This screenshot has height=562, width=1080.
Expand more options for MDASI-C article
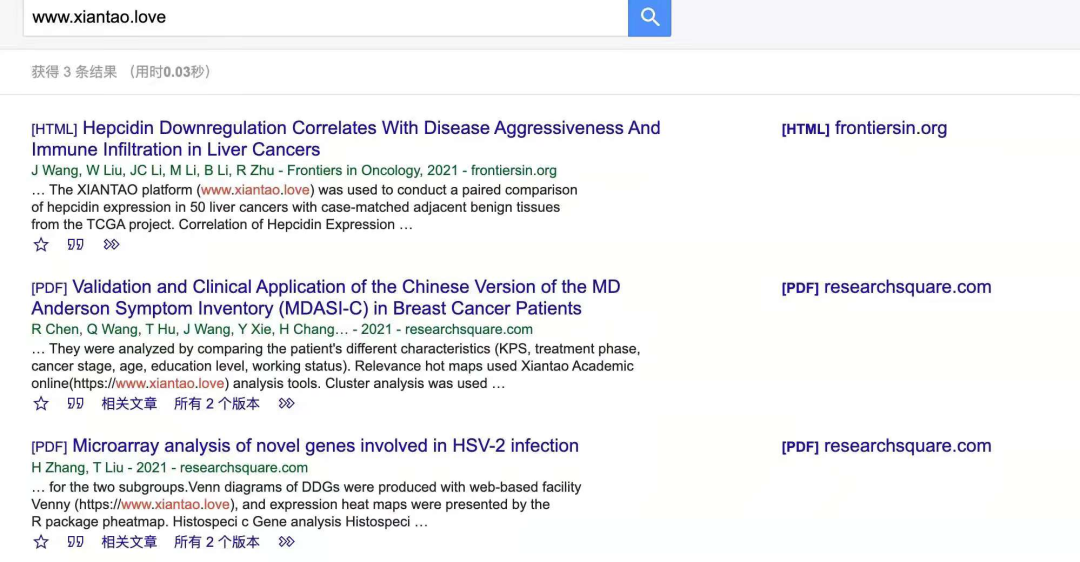[x=287, y=404]
